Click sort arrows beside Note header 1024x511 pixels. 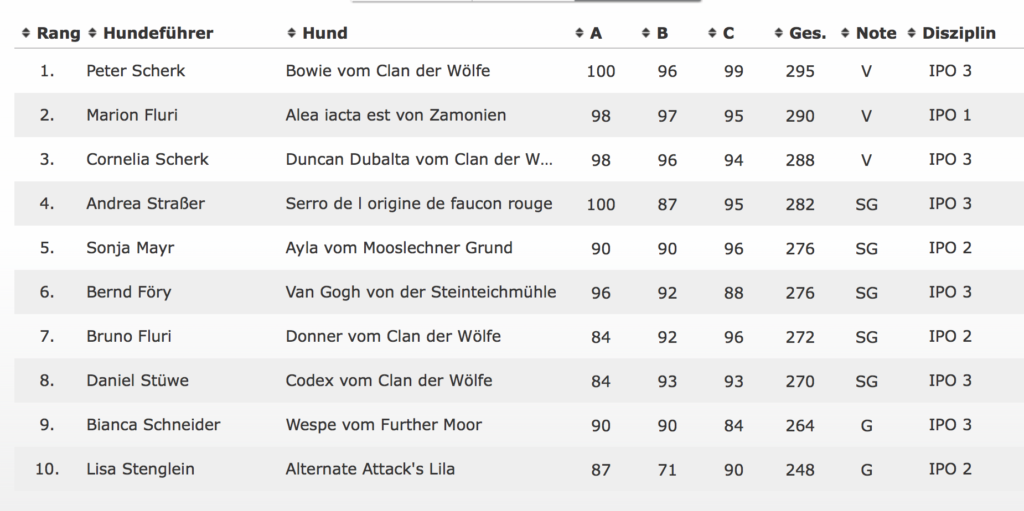(x=845, y=33)
